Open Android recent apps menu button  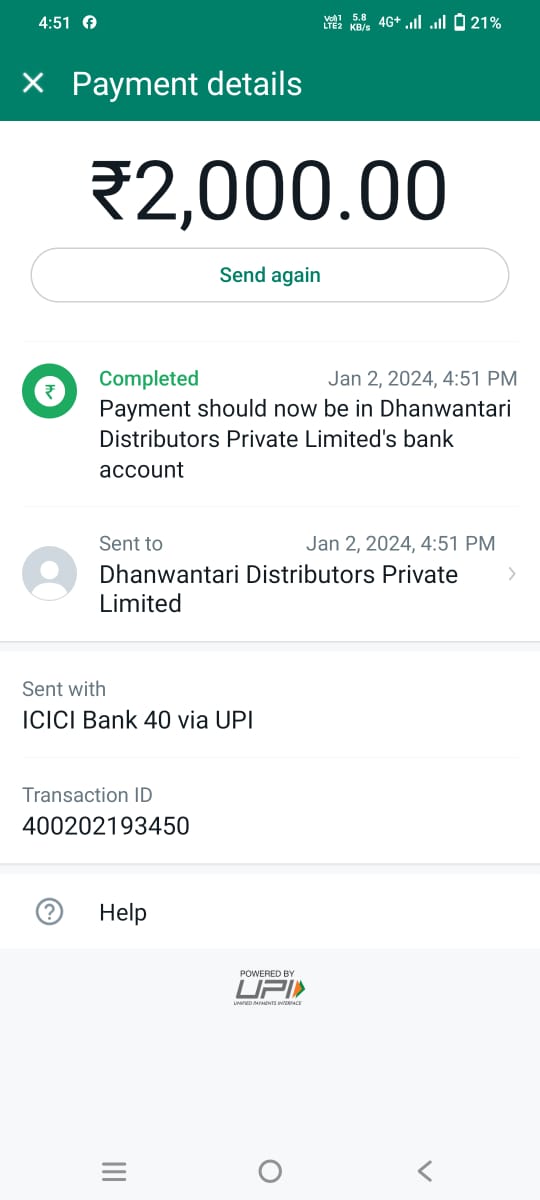[x=114, y=1171]
